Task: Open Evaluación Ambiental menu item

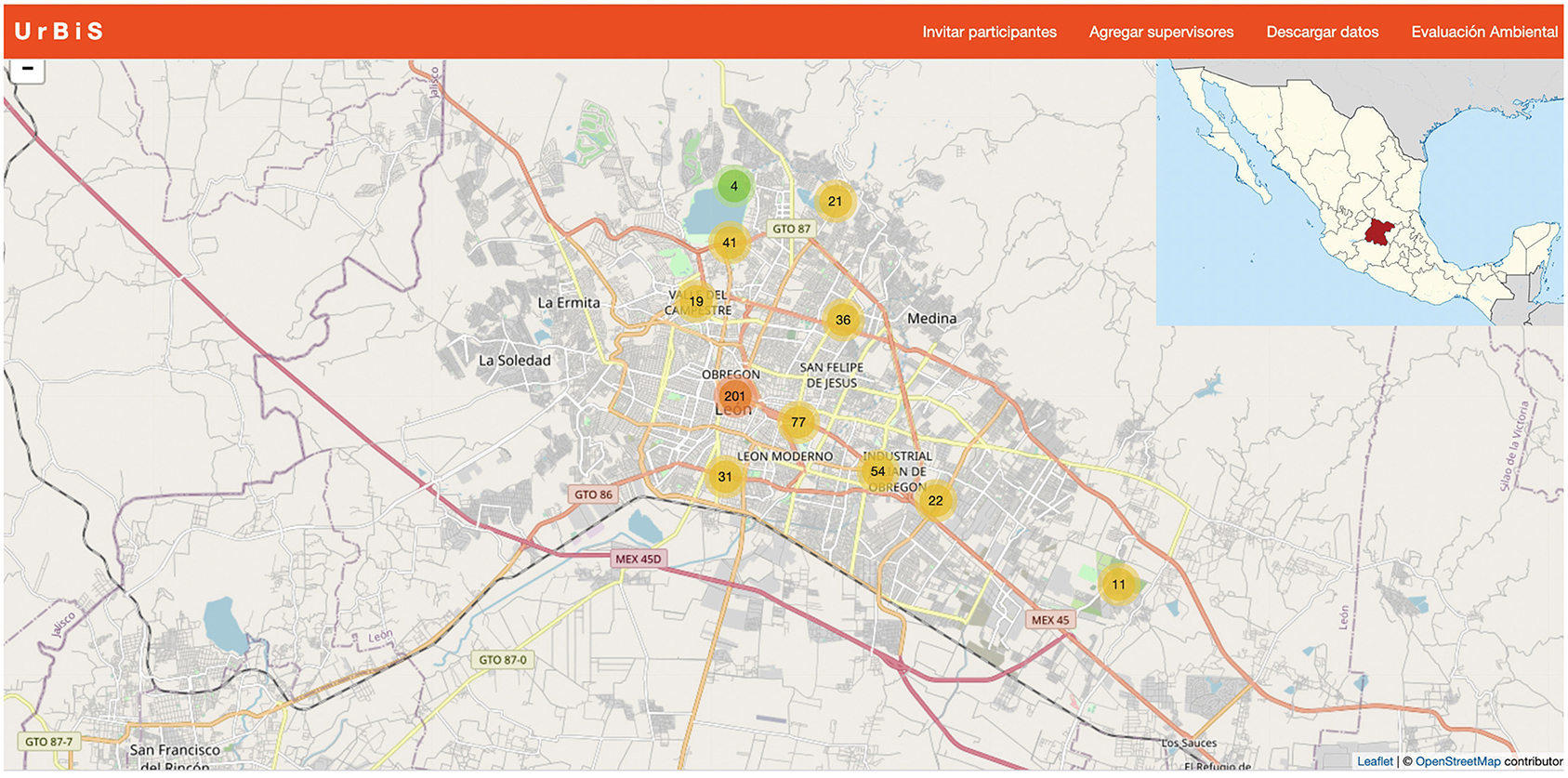Action: (x=1484, y=32)
